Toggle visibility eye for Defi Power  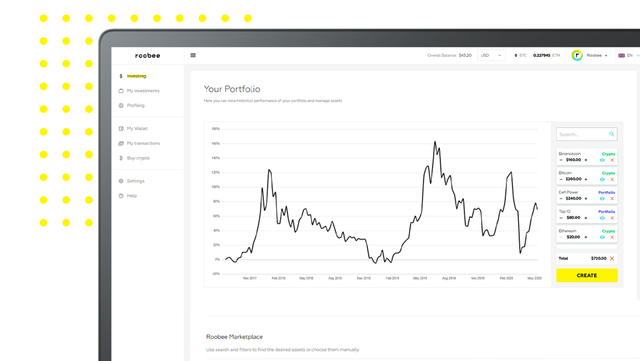(602, 198)
